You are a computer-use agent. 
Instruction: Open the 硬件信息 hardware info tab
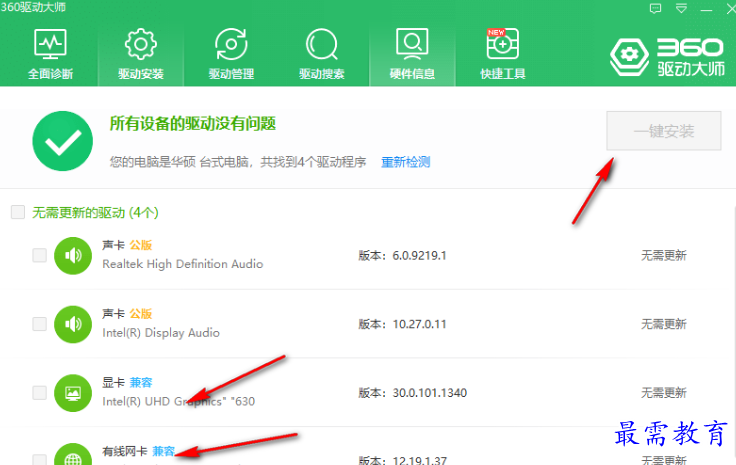[x=412, y=54]
